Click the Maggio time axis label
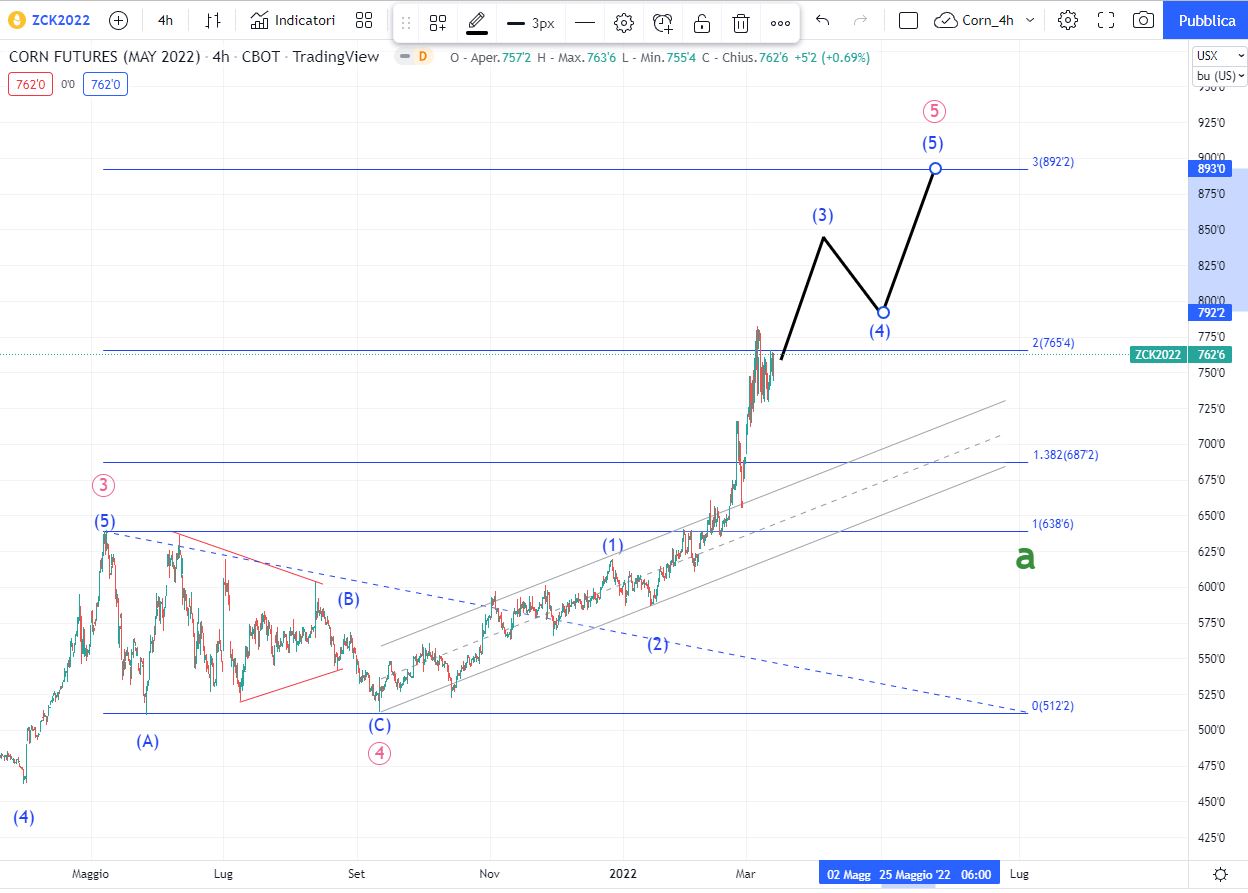Viewport: 1248px width, 893px height. 90,874
